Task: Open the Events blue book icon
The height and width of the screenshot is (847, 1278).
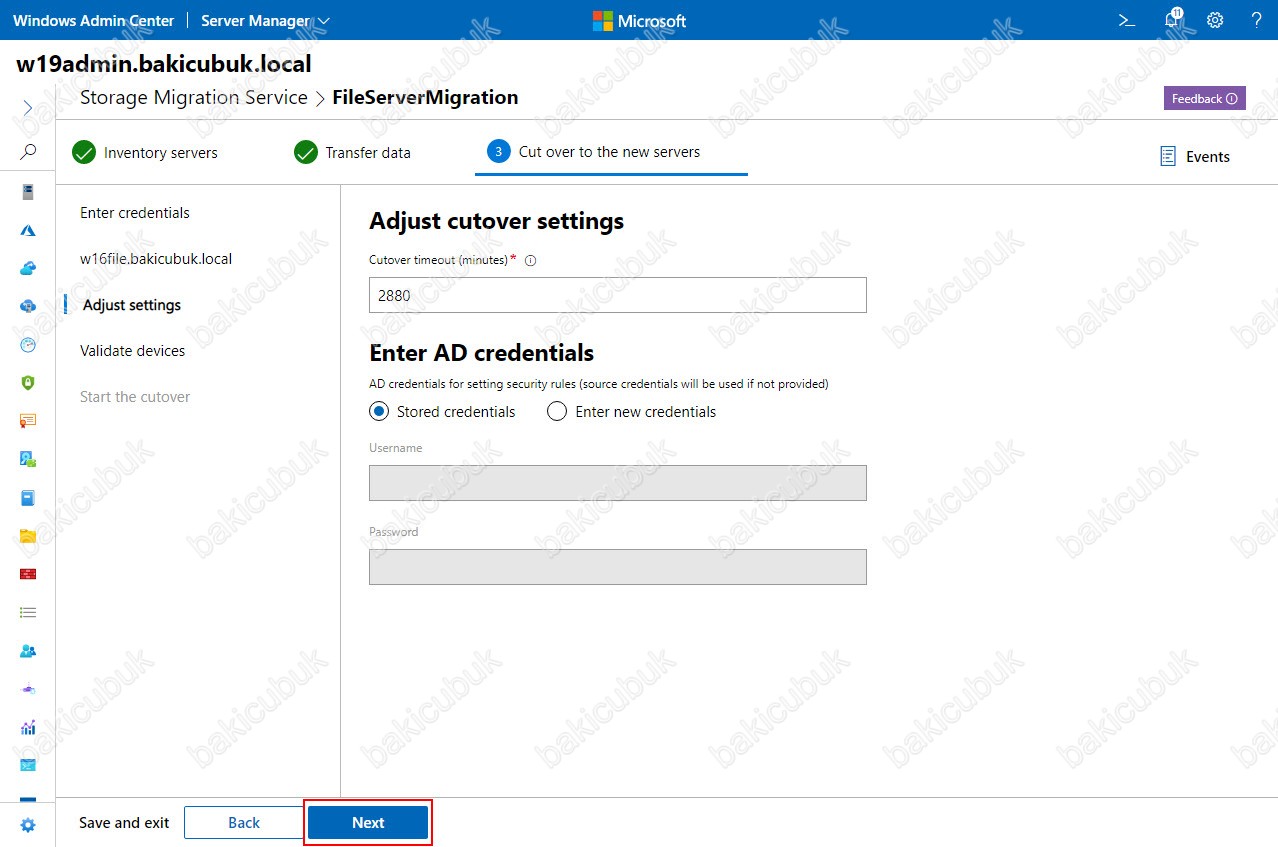Action: point(28,497)
